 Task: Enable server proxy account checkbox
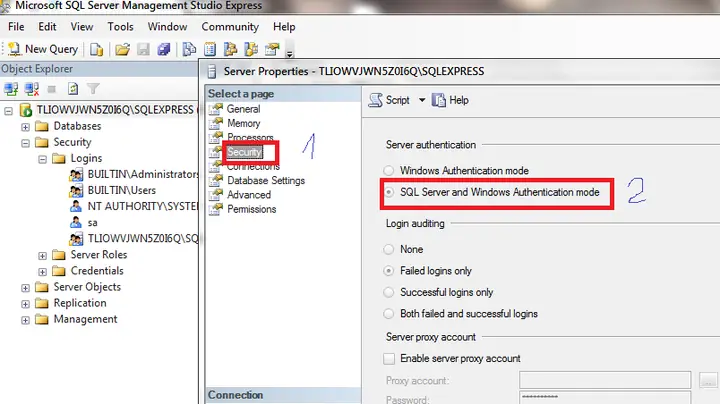389,359
